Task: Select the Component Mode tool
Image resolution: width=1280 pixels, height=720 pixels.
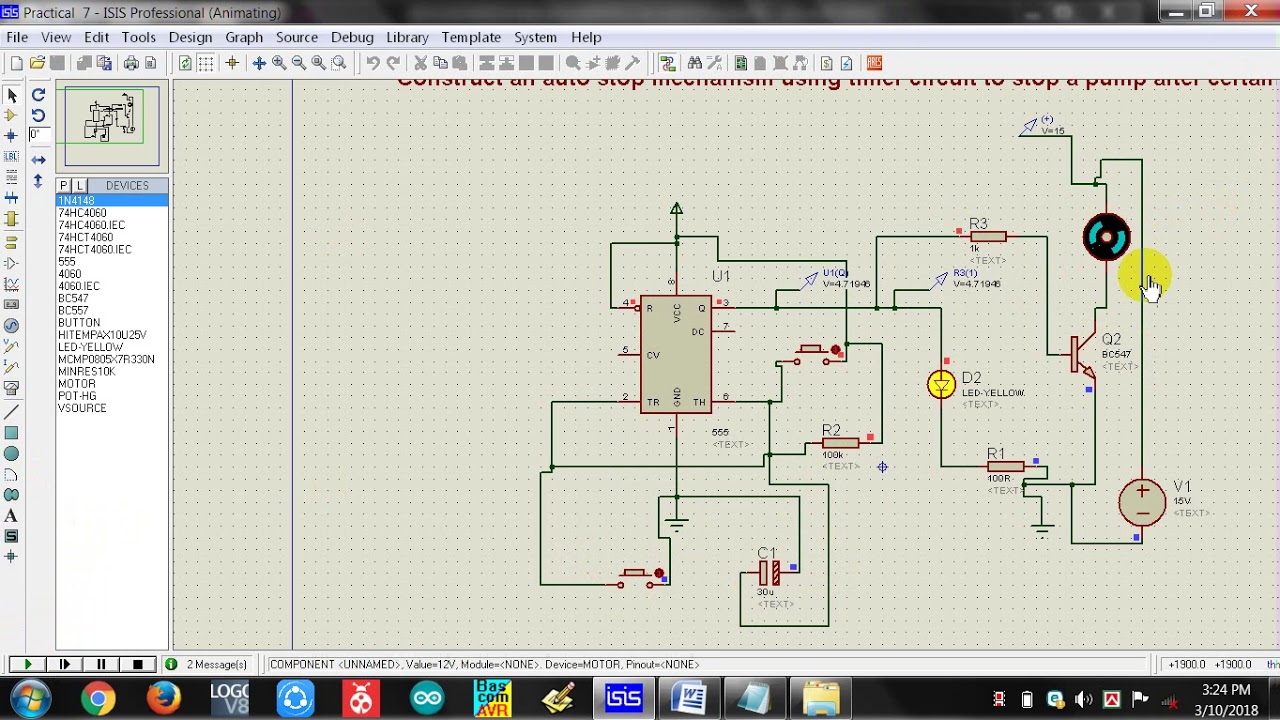Action: tap(12, 115)
